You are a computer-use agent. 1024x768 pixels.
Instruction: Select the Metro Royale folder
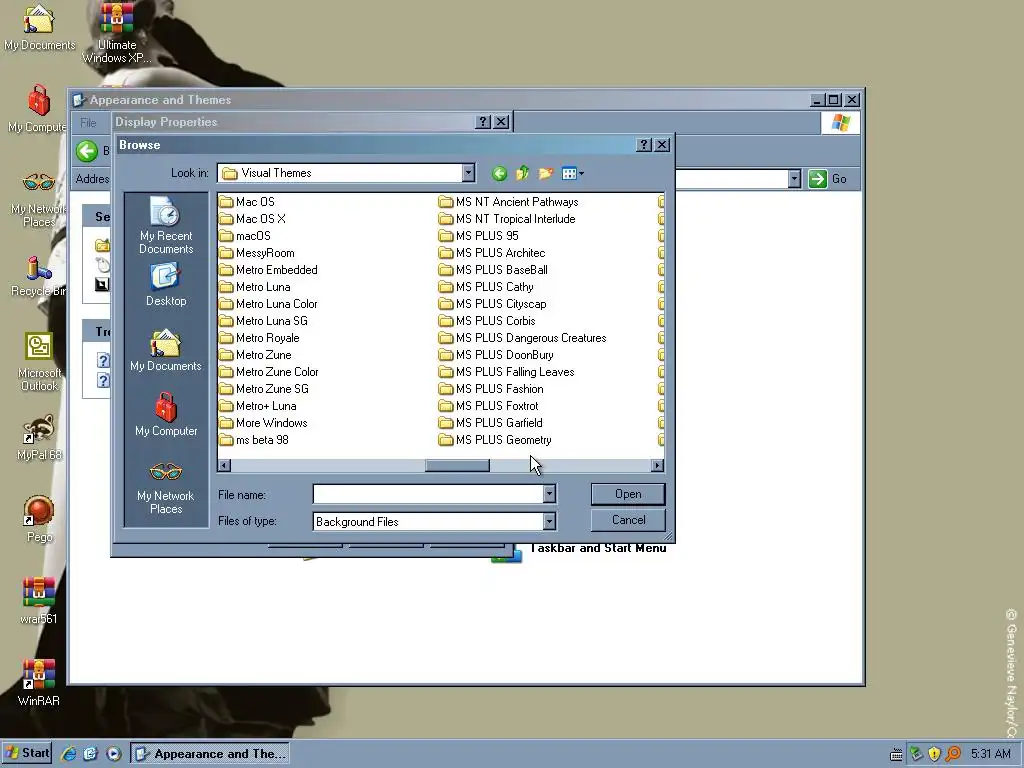tap(260, 338)
